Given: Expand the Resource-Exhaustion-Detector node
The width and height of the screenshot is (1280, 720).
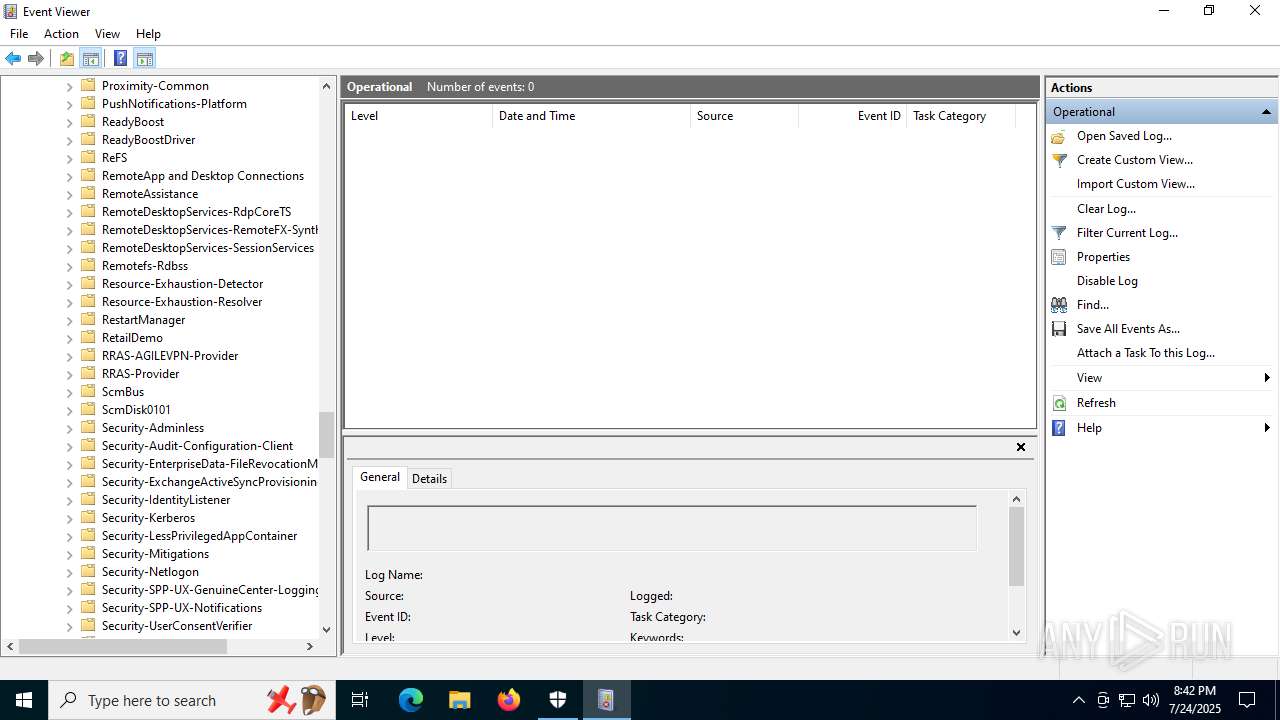Looking at the screenshot, I should point(70,284).
